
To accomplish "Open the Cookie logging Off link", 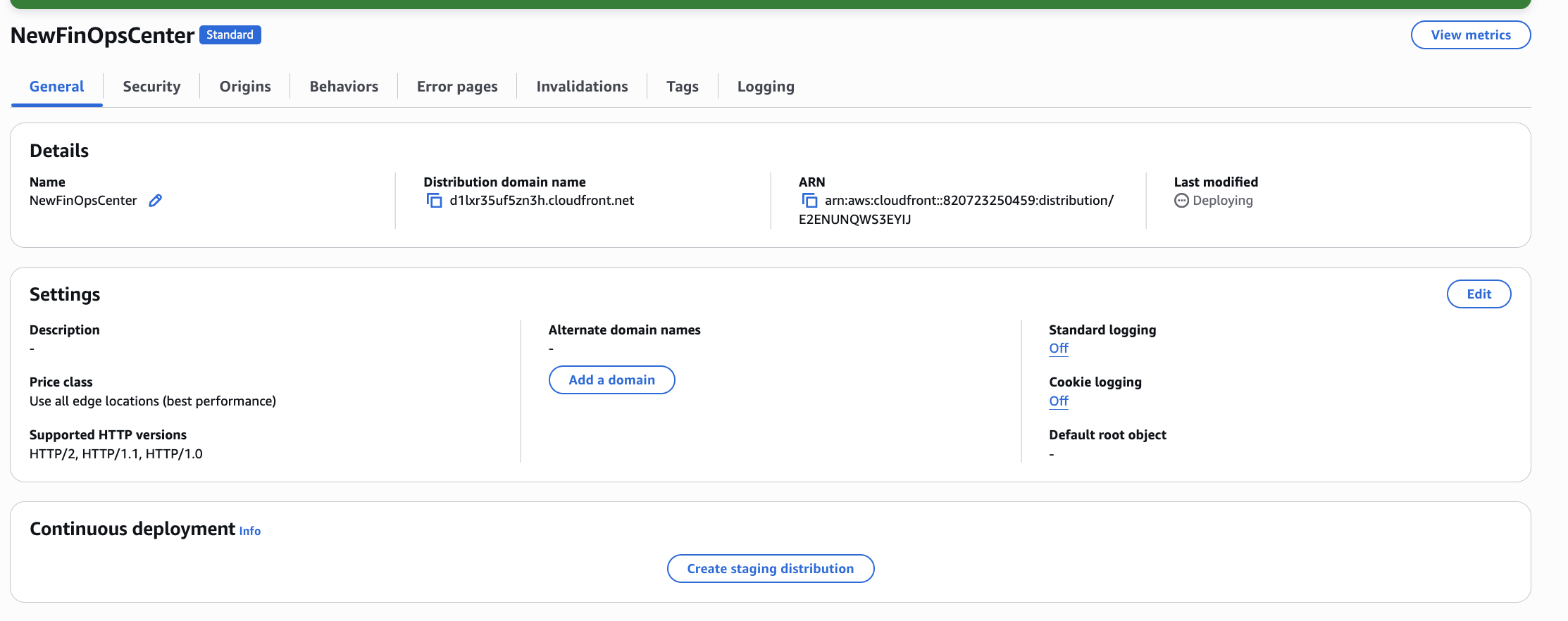I will pyautogui.click(x=1058, y=401).
